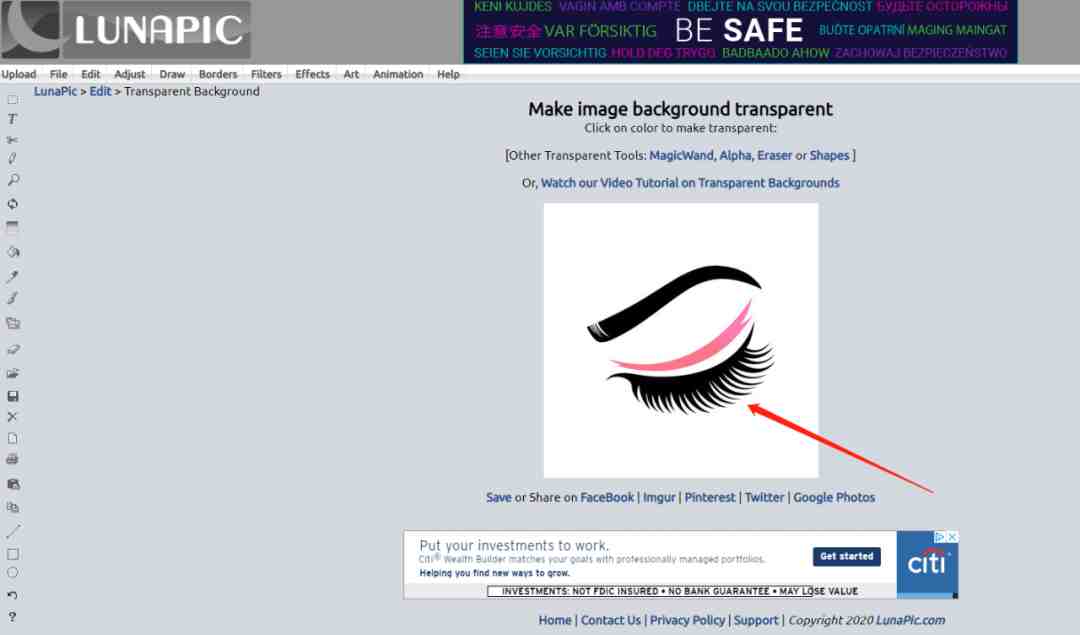Click the floppy disk save icon
The image size is (1080, 635).
pyautogui.click(x=12, y=396)
